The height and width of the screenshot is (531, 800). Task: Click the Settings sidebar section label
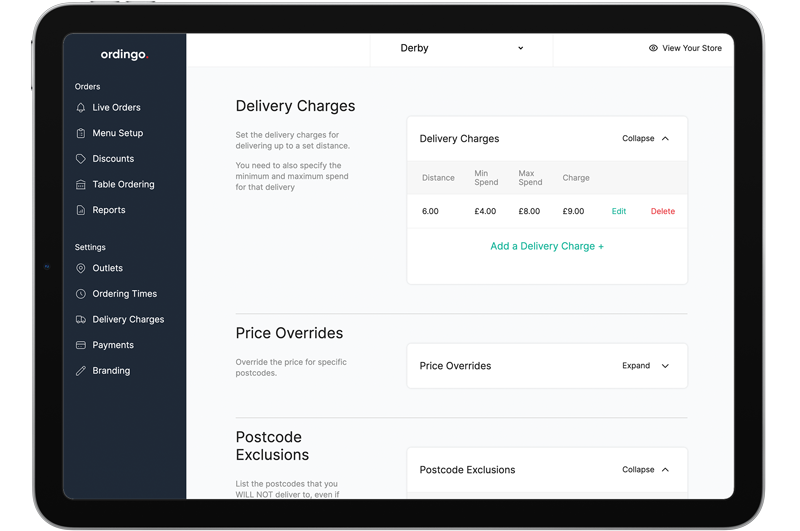[x=90, y=247]
